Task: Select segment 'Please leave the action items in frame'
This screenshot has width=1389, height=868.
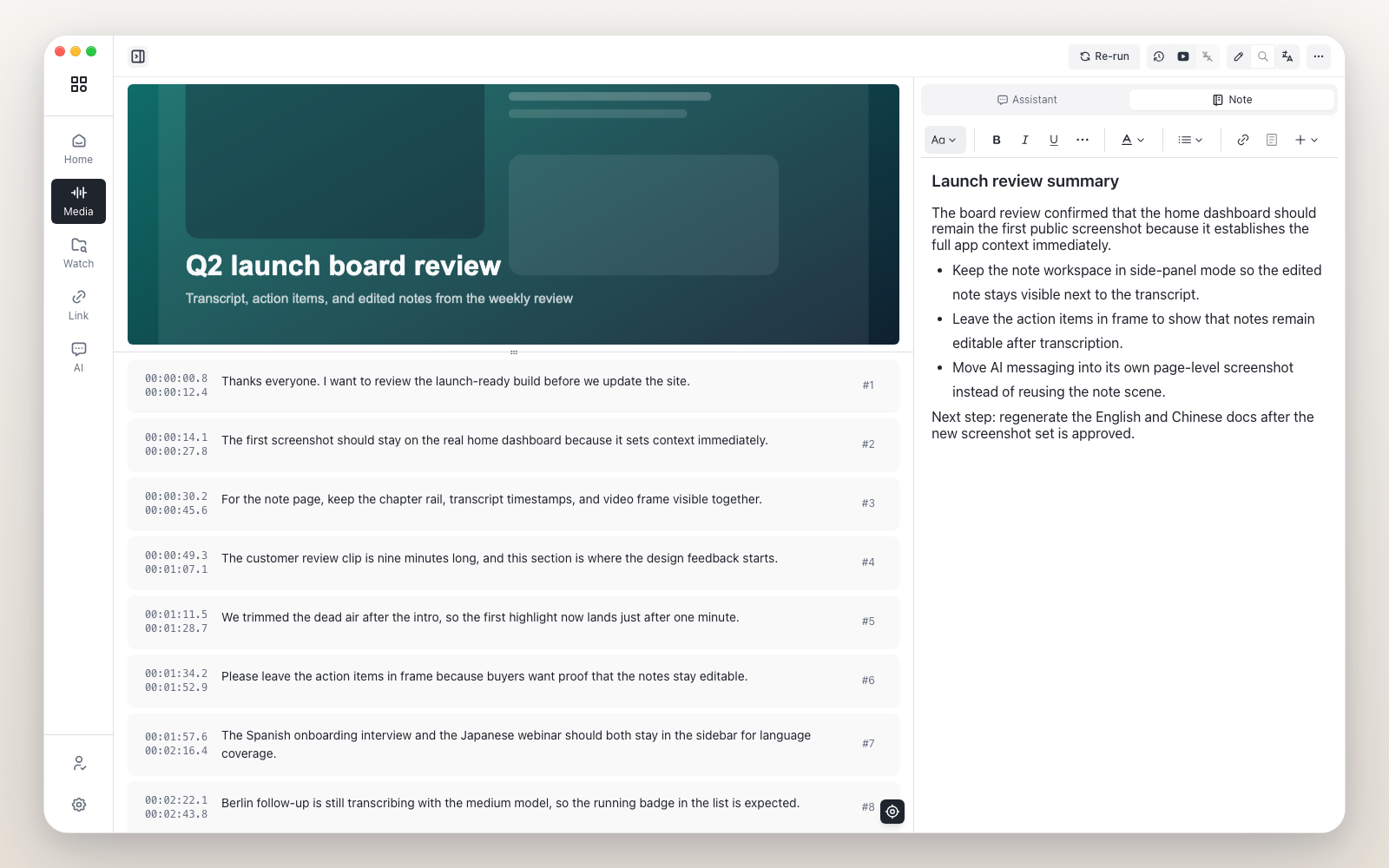Action: (x=513, y=681)
